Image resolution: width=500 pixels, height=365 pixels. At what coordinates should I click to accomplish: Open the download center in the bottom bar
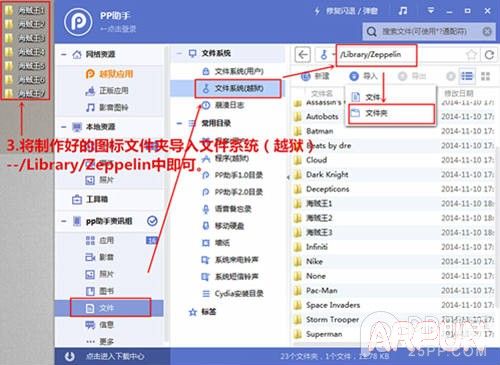coord(105,356)
